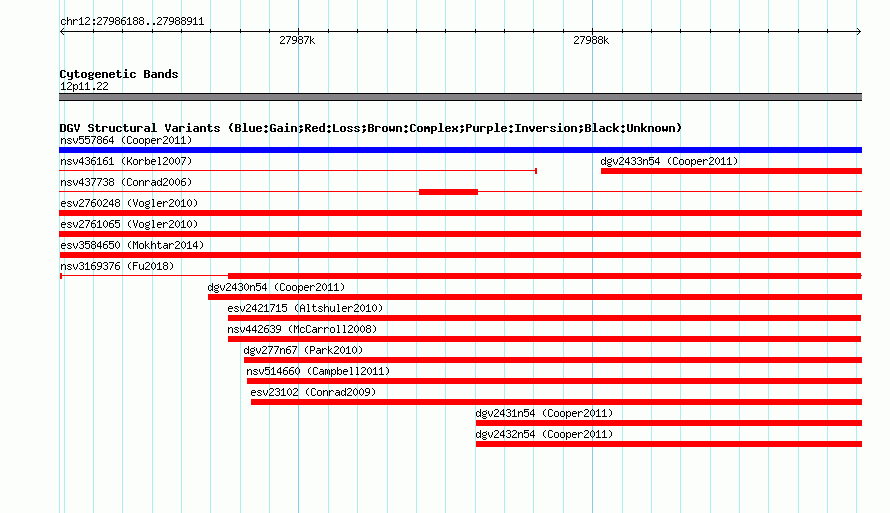Open the esv2760248 (Vogler2010) label

pyautogui.click(x=129, y=203)
